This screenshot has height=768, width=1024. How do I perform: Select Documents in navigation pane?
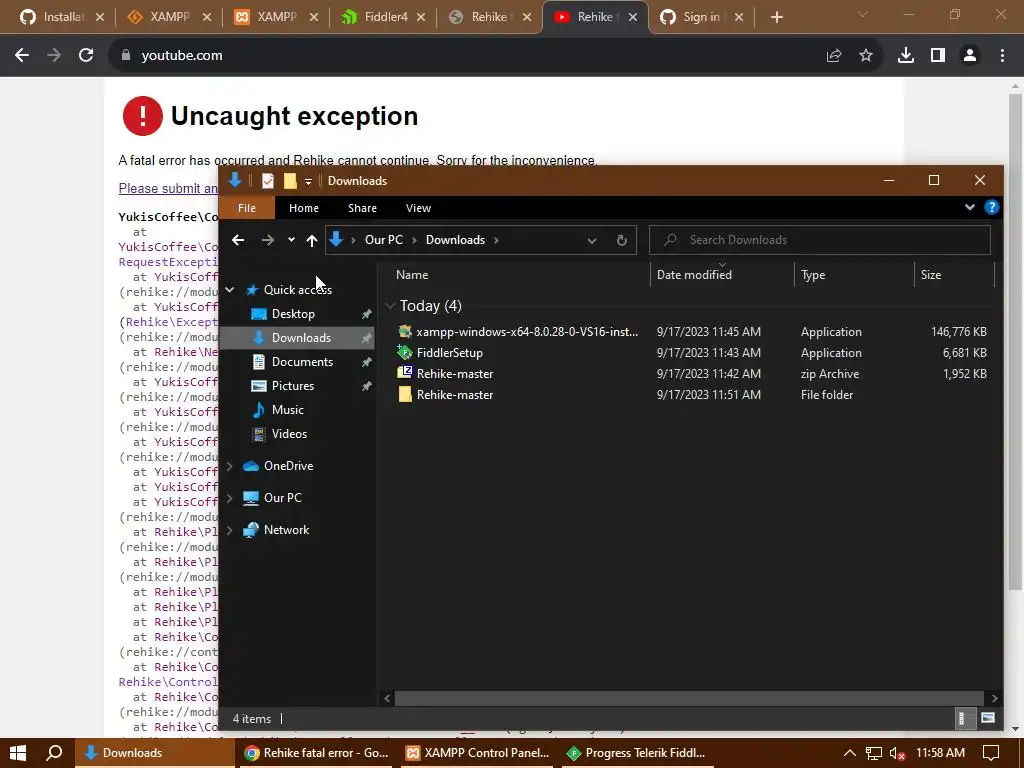click(x=302, y=362)
